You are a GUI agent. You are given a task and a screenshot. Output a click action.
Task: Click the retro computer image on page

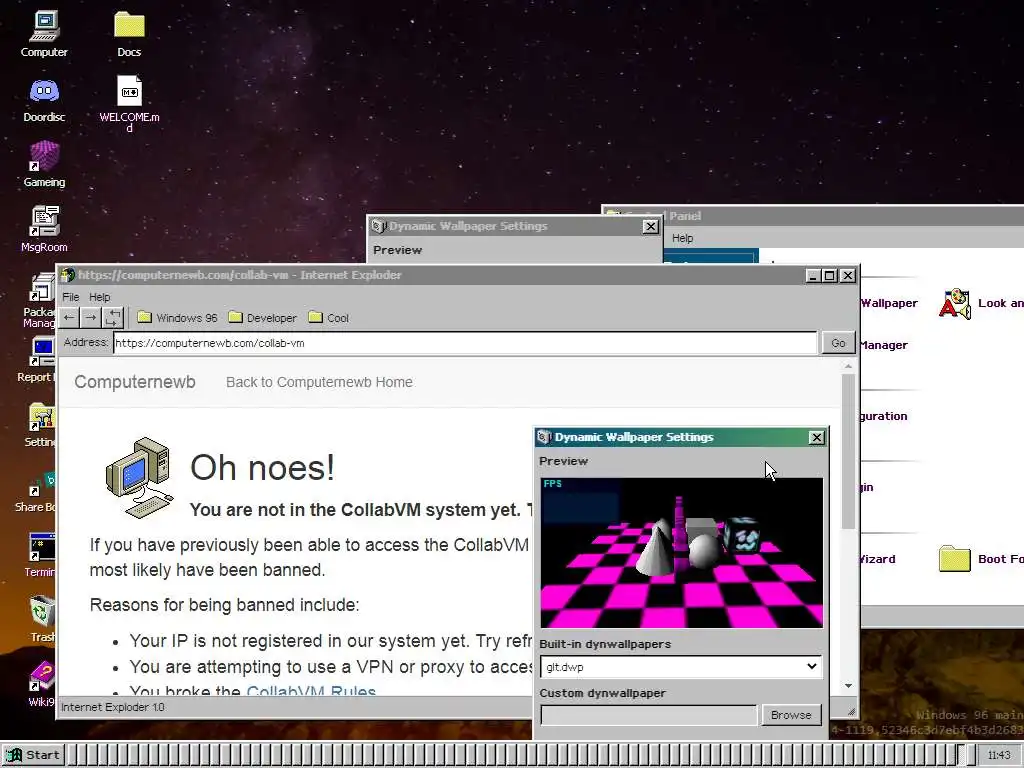click(x=138, y=477)
